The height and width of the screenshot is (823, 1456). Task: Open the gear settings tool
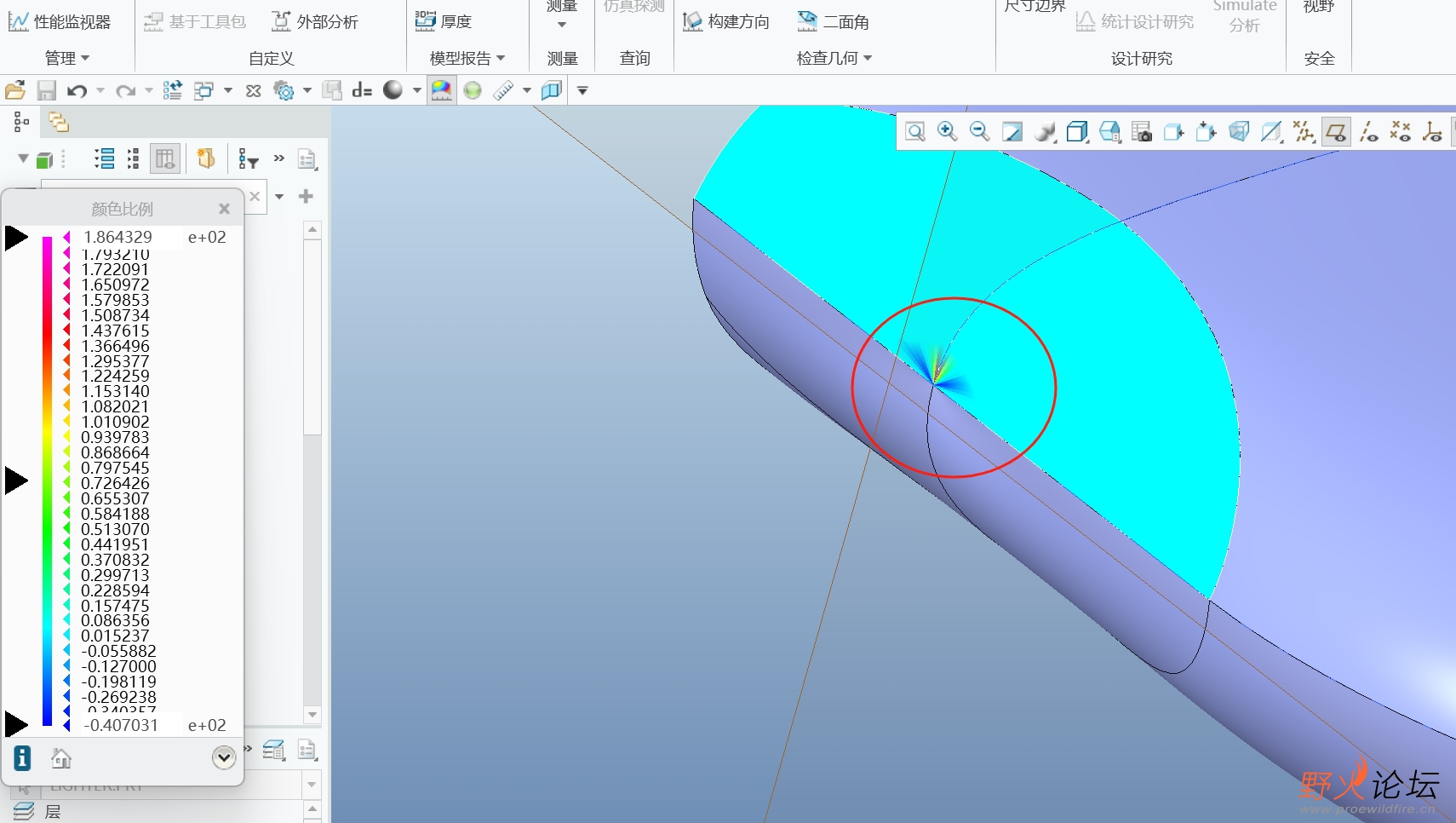pos(284,90)
